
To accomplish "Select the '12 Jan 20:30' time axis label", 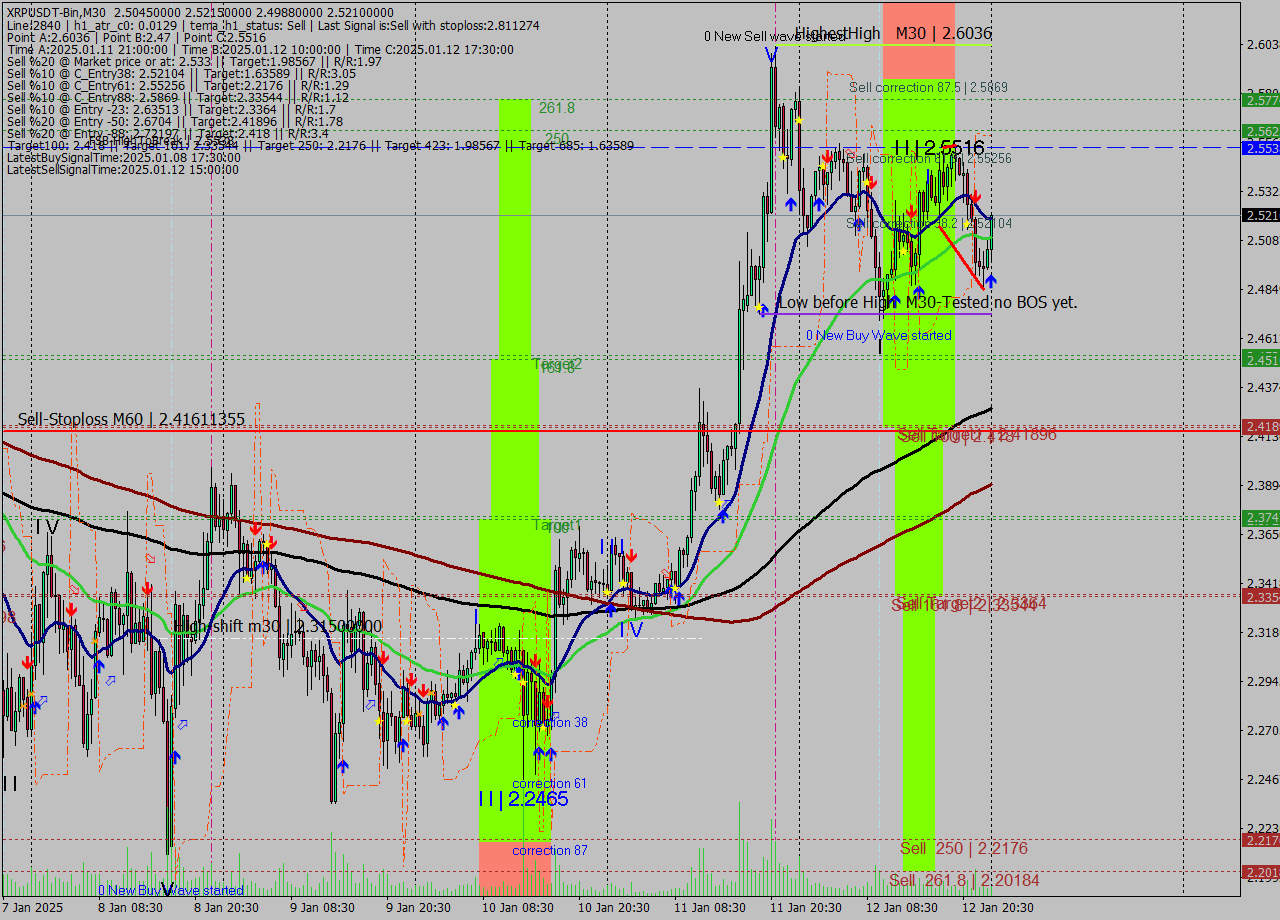I will [1000, 907].
